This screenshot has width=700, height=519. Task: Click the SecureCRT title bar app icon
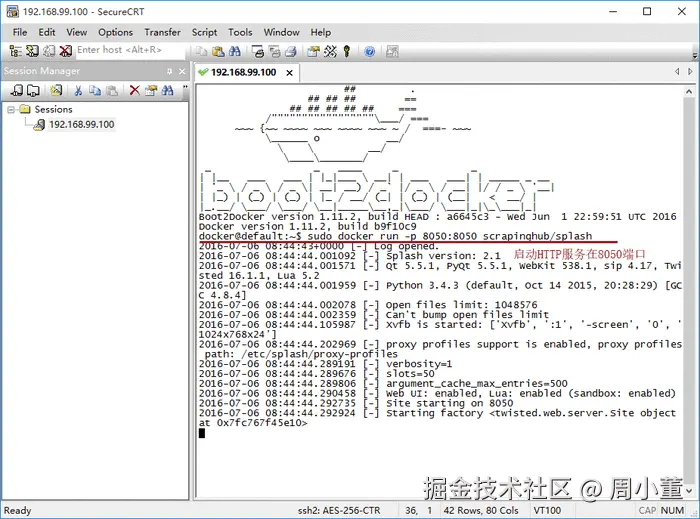[12, 11]
